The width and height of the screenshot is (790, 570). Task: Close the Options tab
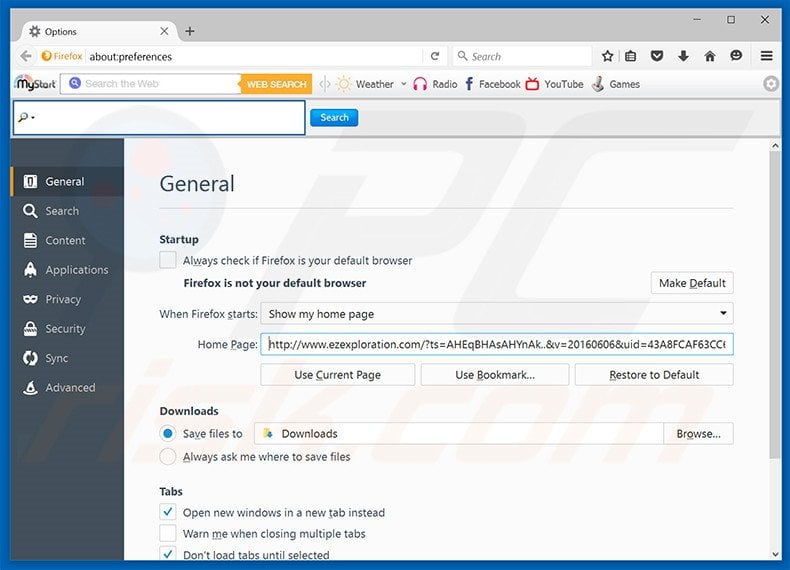pyautogui.click(x=164, y=31)
